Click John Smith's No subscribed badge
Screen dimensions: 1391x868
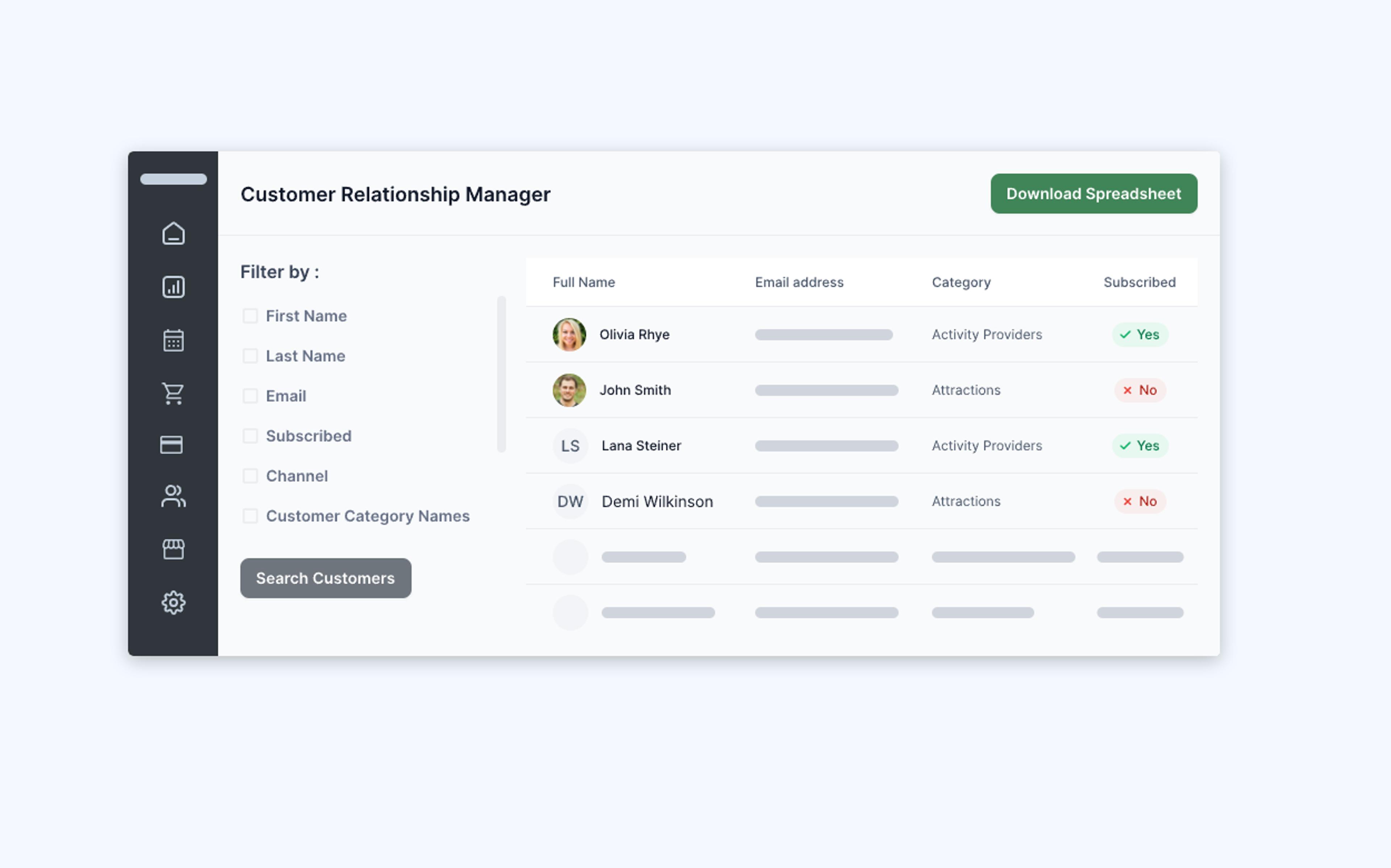[x=1140, y=390]
